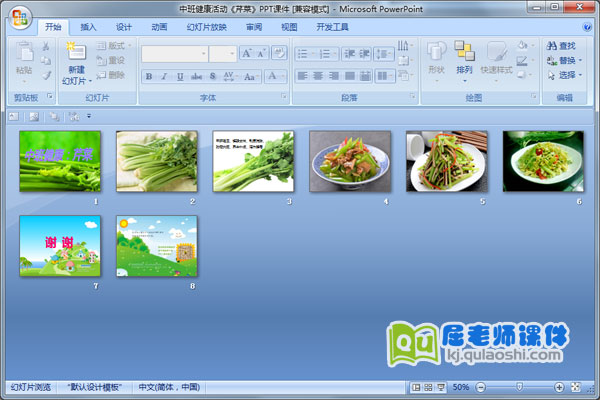Screen dimensions: 600x400
Task: Click the Shape Fill bucket icon
Action: click(x=522, y=46)
